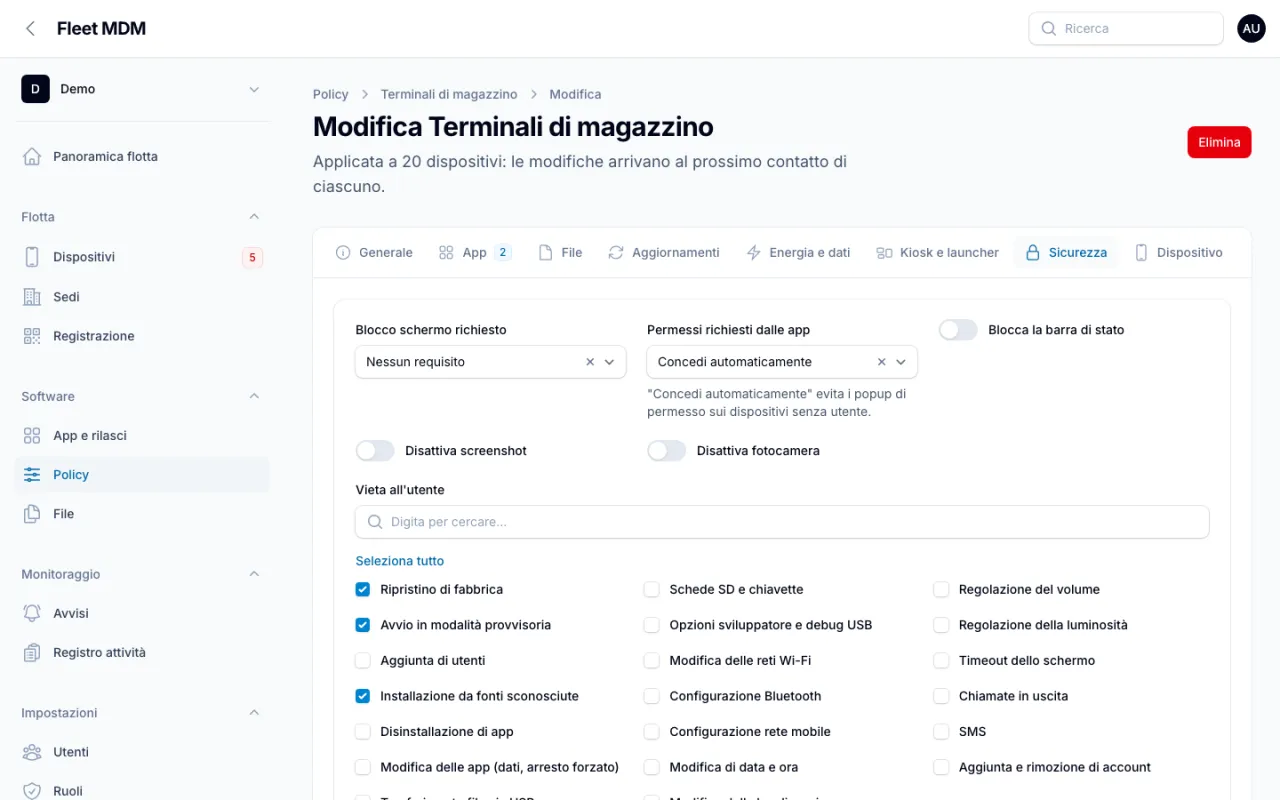The image size is (1280, 800).
Task: Toggle the Disattiva fotocamera switch
Action: (667, 451)
